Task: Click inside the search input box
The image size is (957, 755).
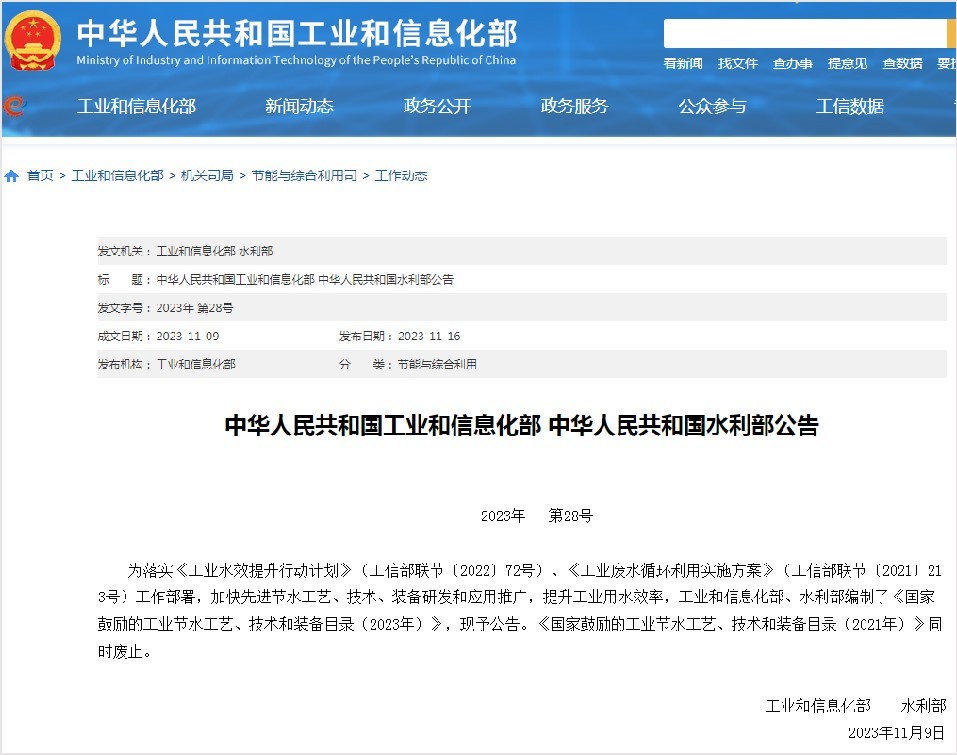Action: point(800,33)
